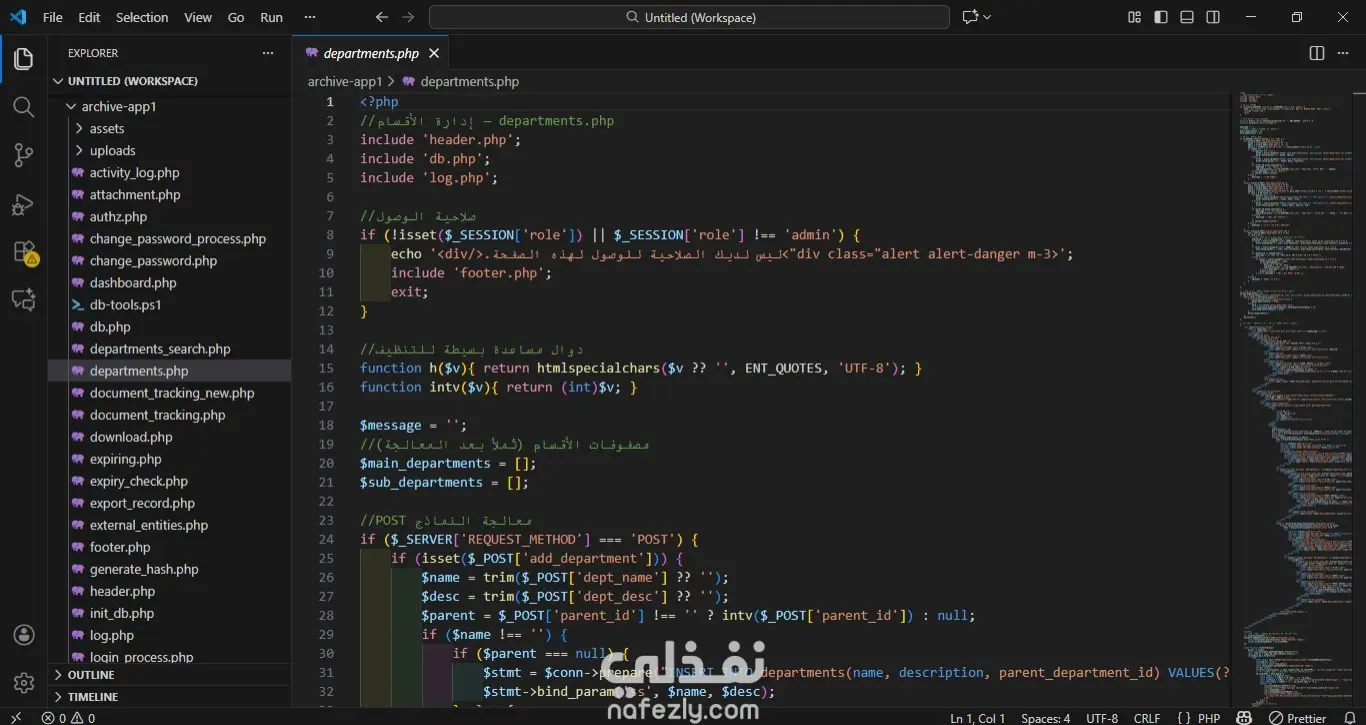Open the Edit menu

[89, 17]
